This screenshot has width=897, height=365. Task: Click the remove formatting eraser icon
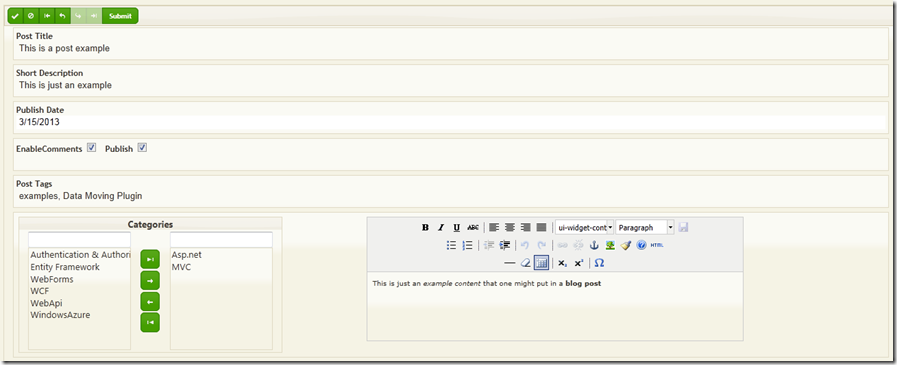point(525,263)
